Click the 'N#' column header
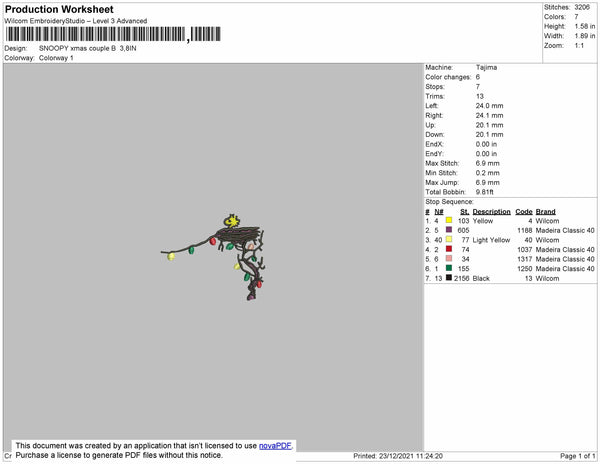The width and height of the screenshot is (600, 464). click(439, 212)
